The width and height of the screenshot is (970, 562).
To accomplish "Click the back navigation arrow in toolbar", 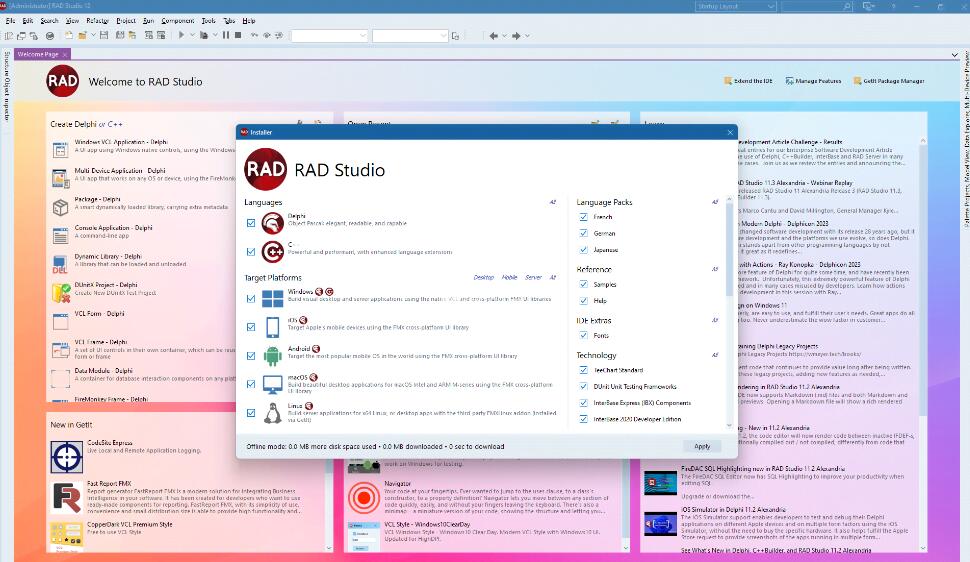I will pyautogui.click(x=493, y=36).
